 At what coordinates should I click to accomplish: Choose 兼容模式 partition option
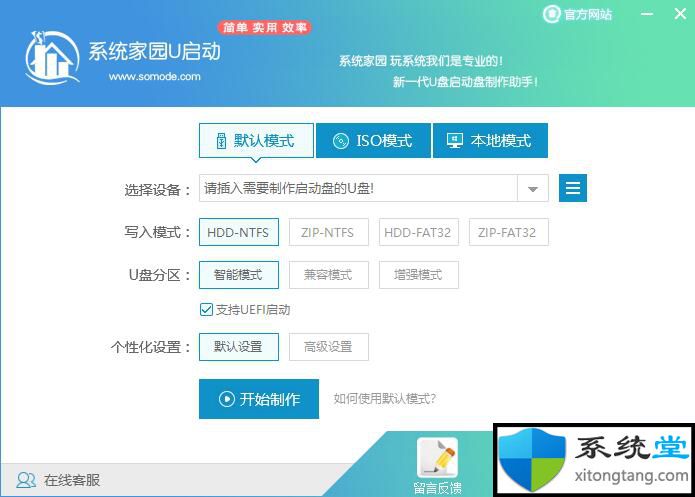328,274
